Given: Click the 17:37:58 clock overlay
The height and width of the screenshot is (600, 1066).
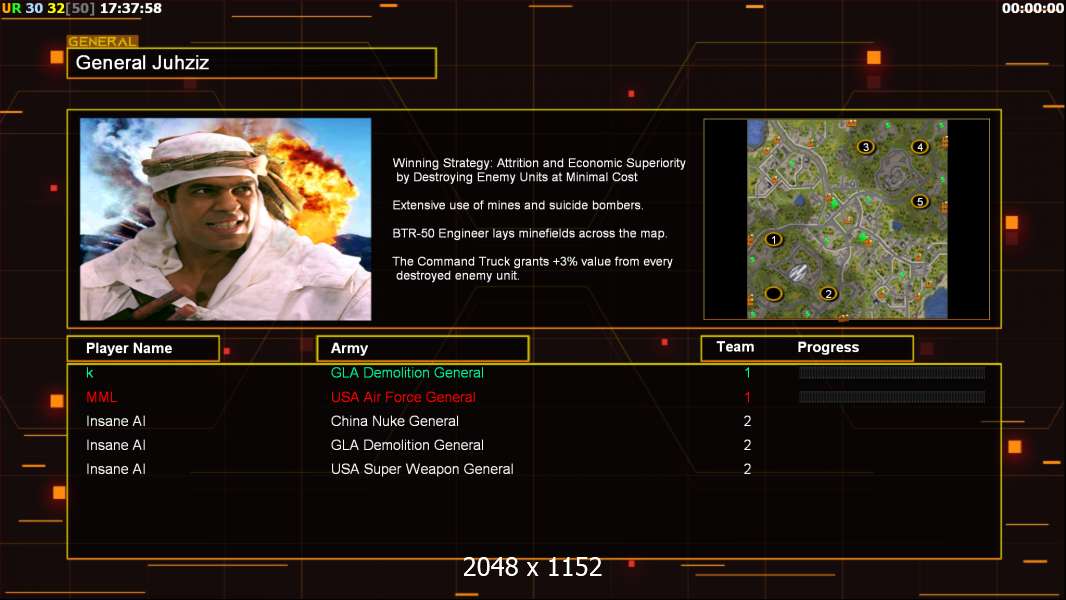Looking at the screenshot, I should 131,8.
